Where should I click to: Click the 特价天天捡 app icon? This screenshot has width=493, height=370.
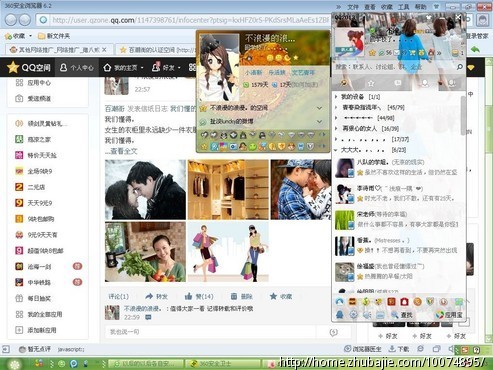[19, 155]
